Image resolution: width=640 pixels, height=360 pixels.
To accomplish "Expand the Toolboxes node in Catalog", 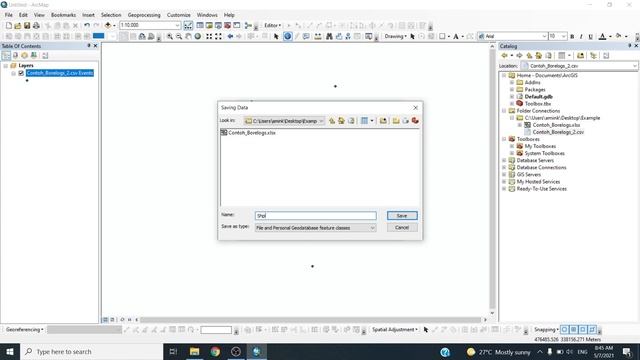I will tap(504, 139).
